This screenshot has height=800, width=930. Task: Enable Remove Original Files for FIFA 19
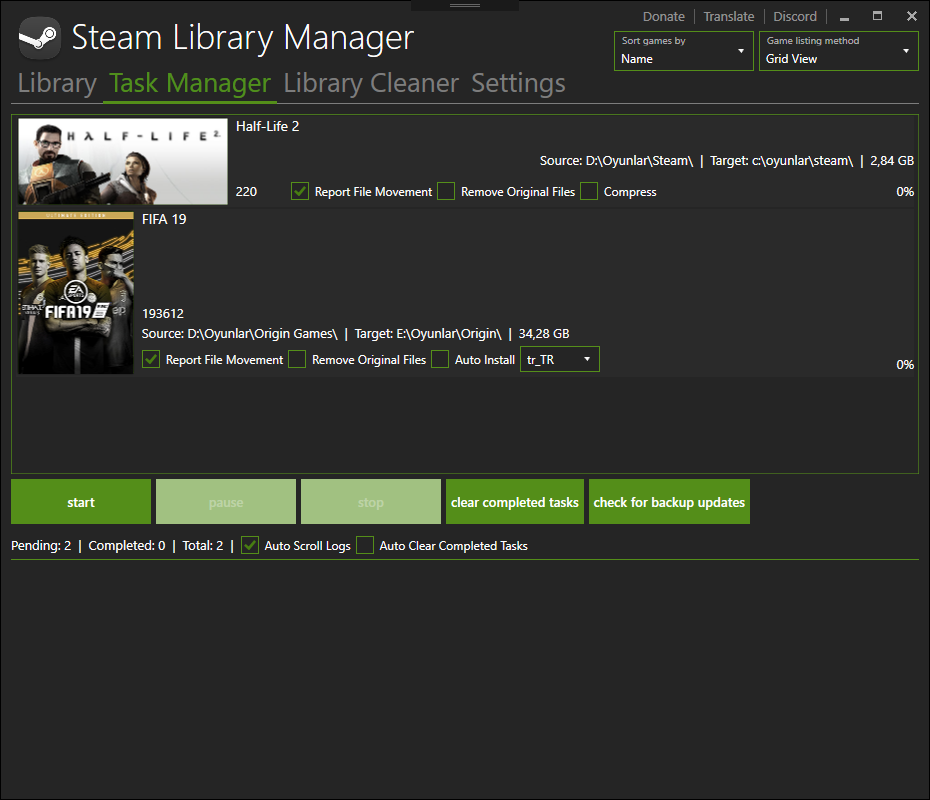pyautogui.click(x=297, y=359)
